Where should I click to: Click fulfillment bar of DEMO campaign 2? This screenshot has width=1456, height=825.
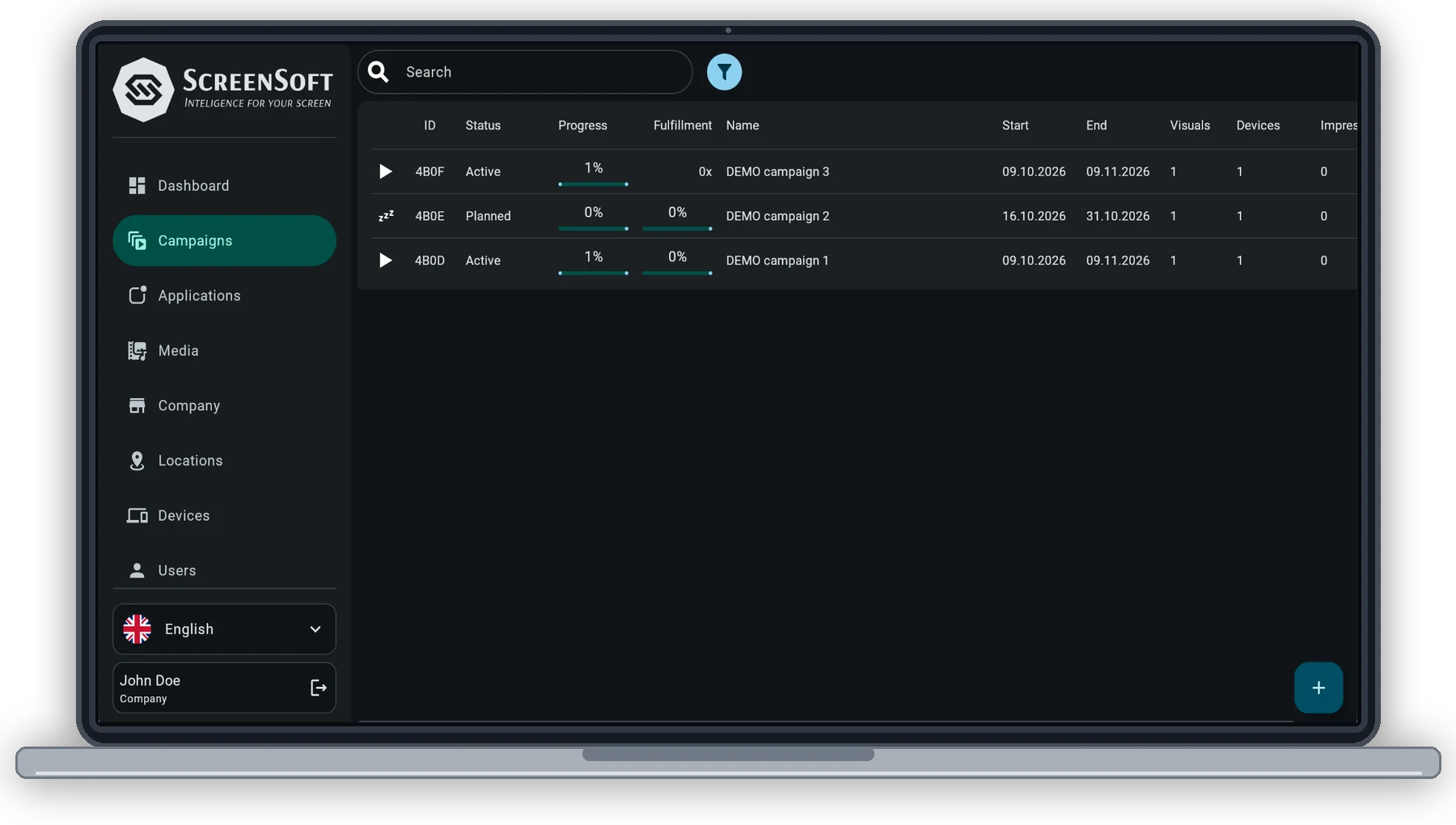(x=677, y=229)
